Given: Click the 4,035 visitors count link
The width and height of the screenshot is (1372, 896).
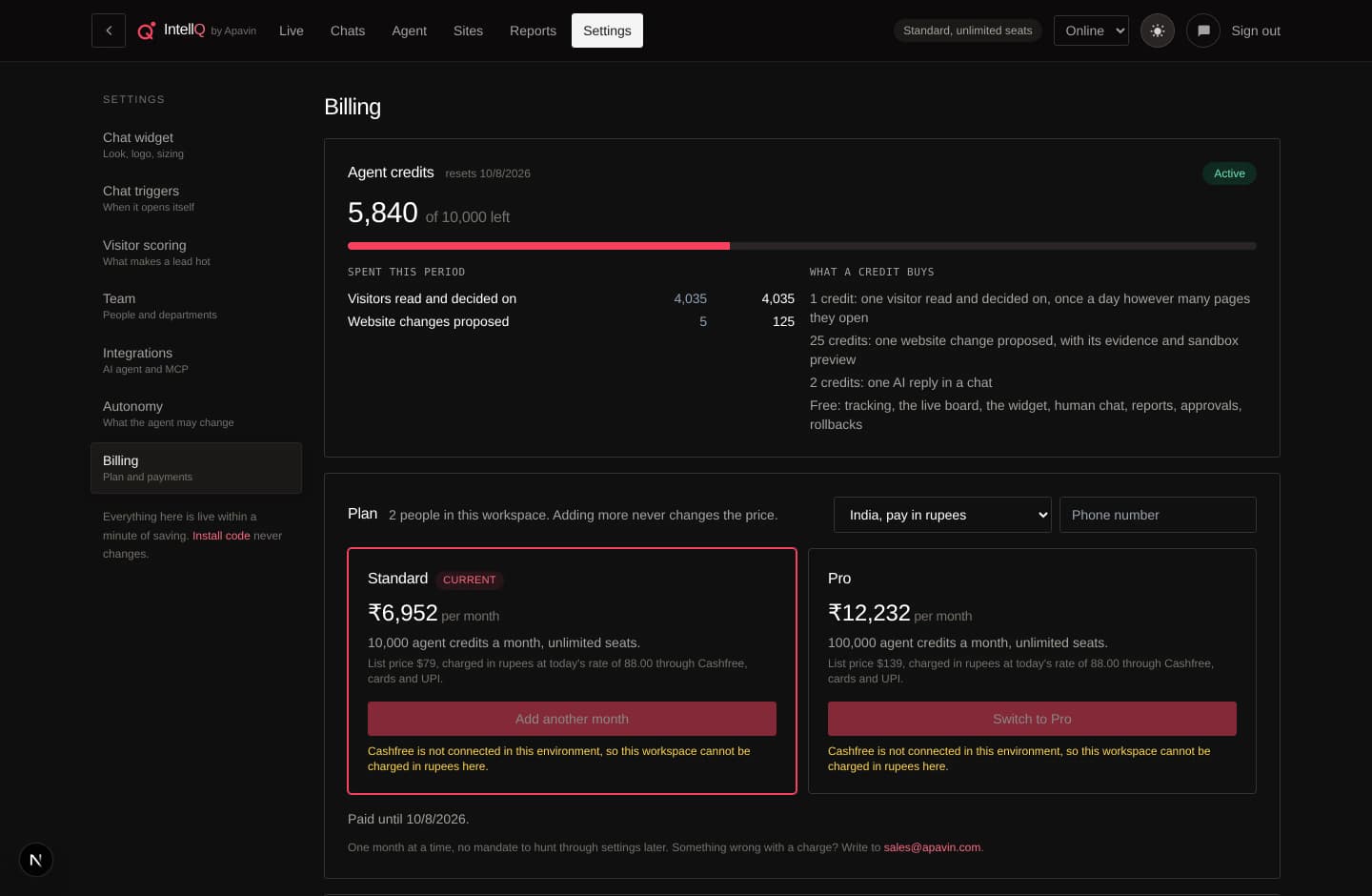Looking at the screenshot, I should (691, 298).
